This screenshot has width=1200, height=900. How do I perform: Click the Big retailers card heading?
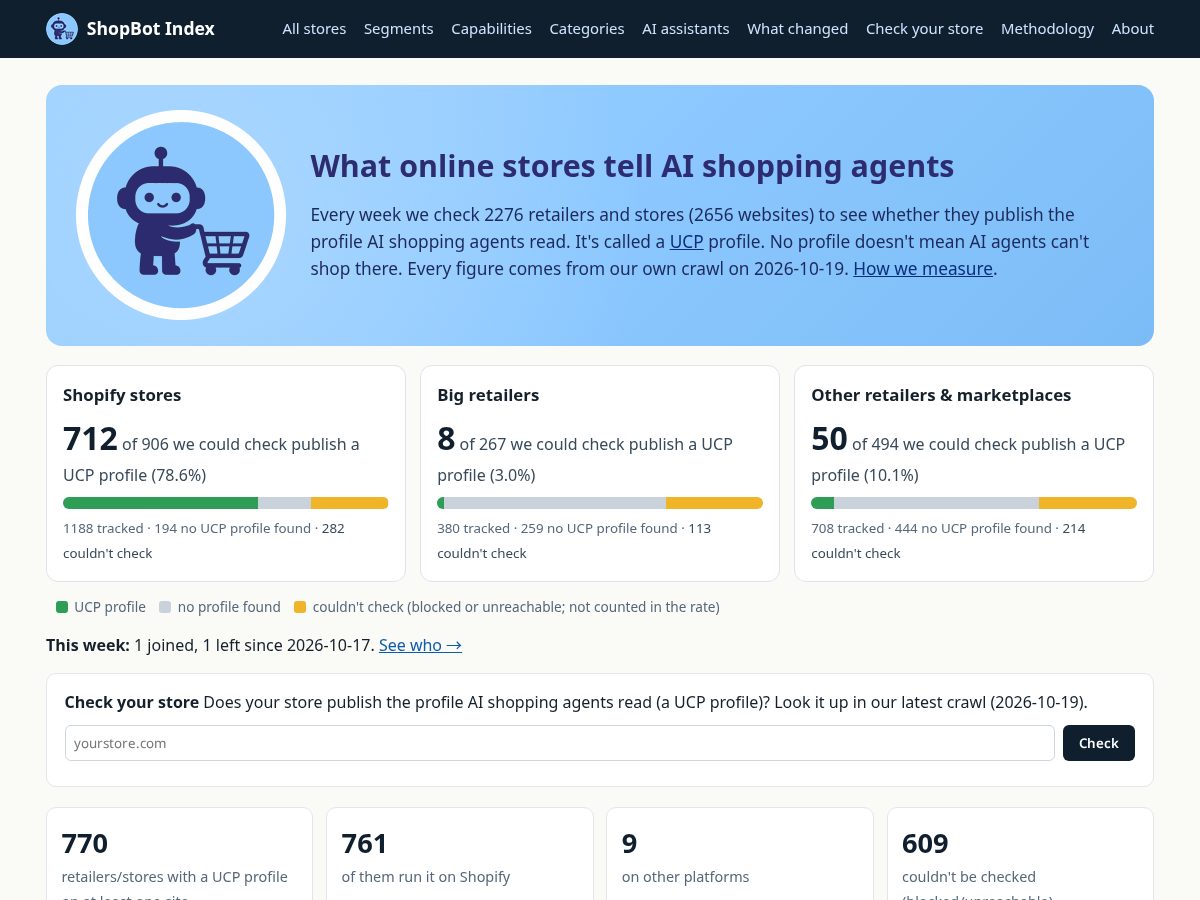click(488, 395)
